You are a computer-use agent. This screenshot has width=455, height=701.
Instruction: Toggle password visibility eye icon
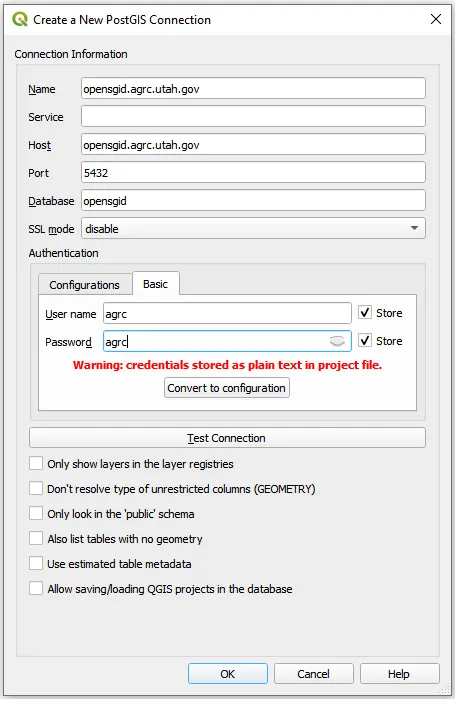click(337, 341)
